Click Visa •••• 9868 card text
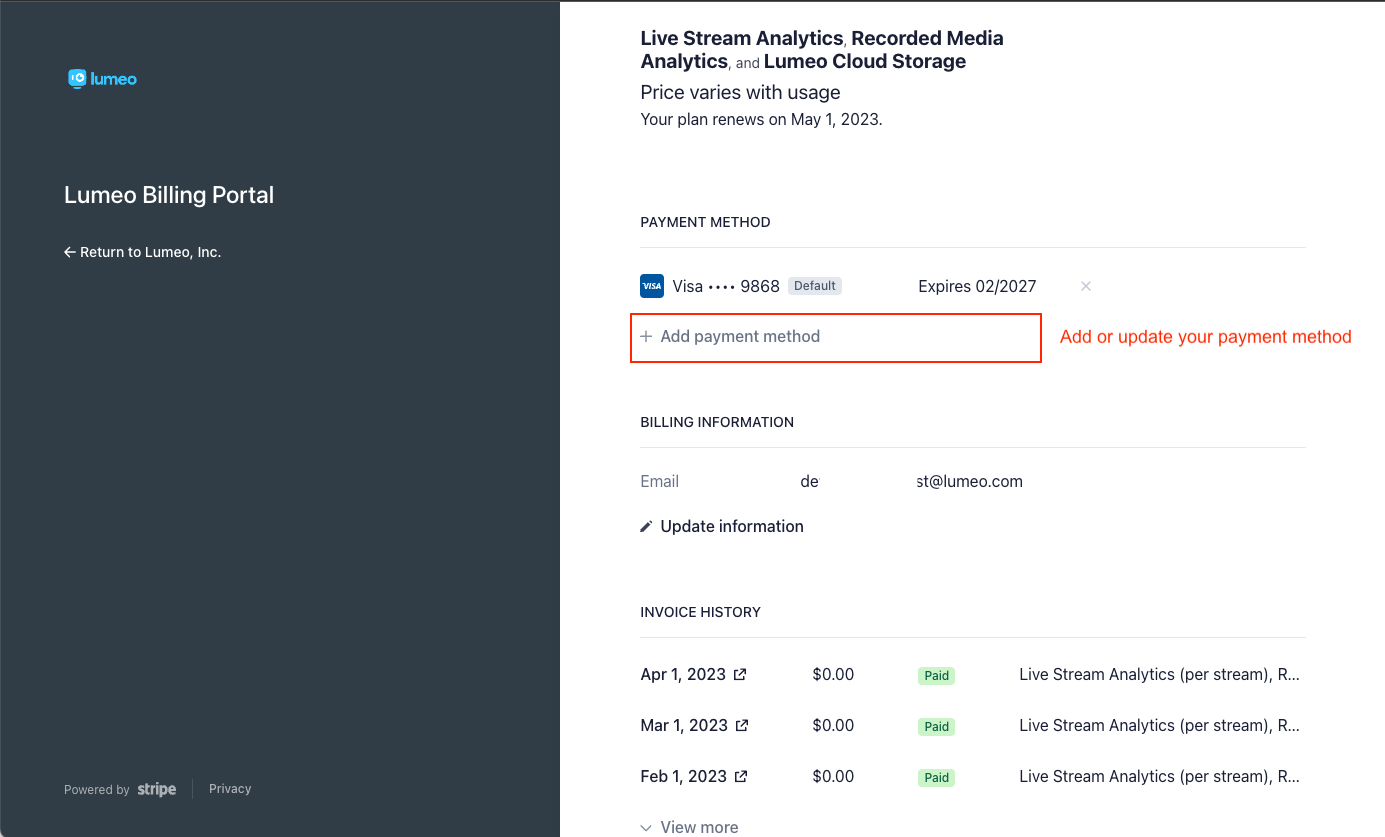 coord(726,286)
